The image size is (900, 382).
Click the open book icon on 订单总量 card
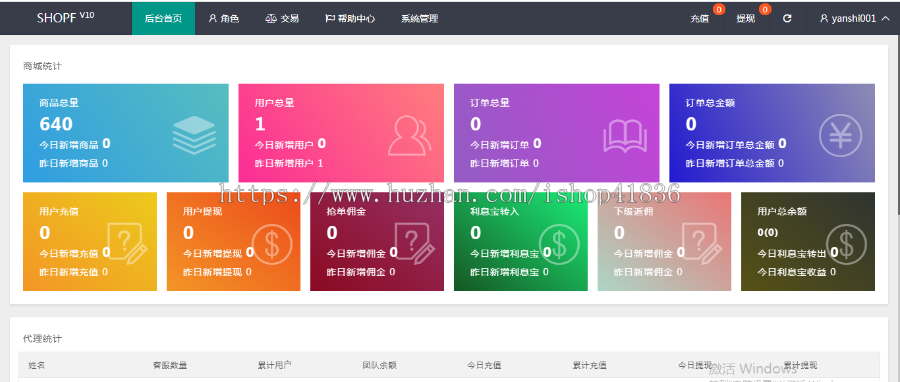click(625, 136)
